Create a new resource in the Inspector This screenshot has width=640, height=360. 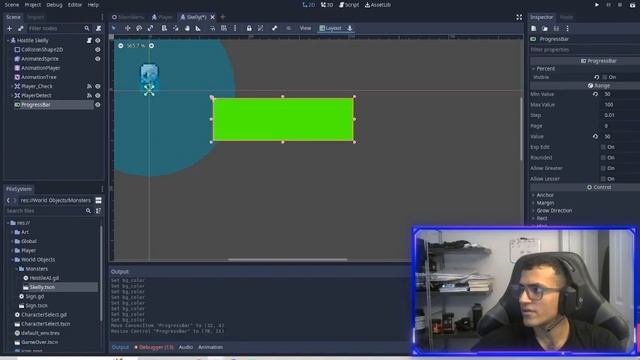click(533, 29)
